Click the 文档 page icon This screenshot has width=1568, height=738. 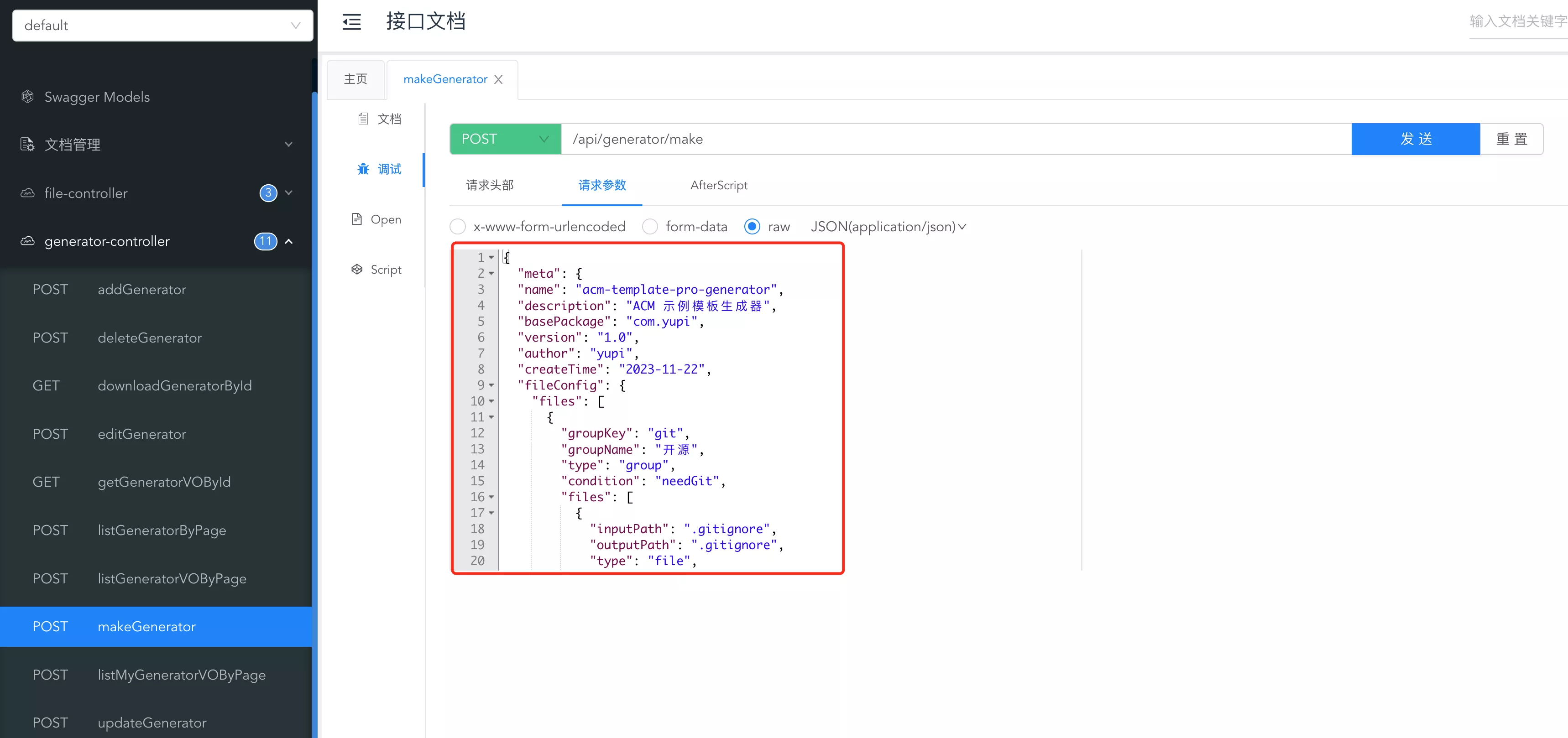point(363,119)
